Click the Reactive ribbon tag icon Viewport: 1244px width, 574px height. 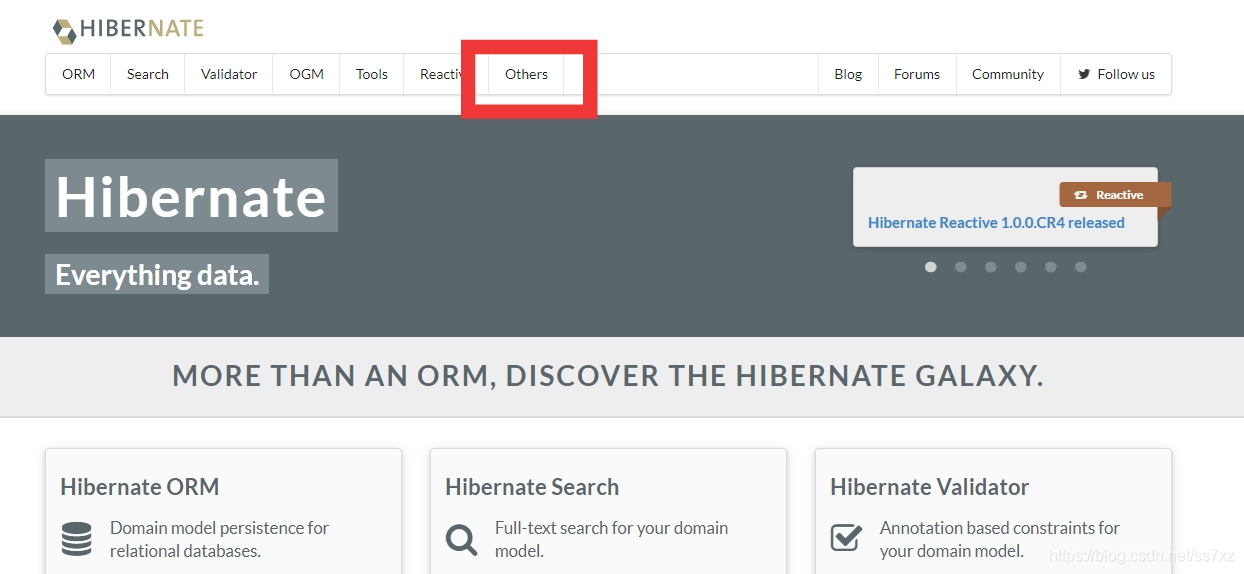point(1080,195)
